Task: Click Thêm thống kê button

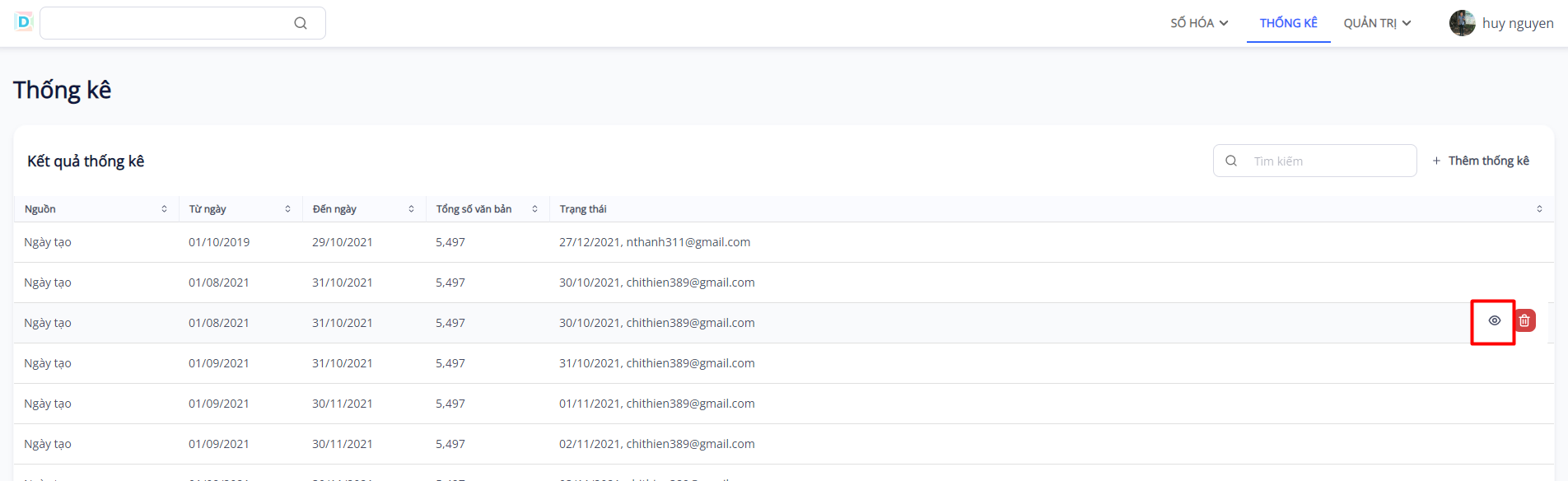Action: pyautogui.click(x=1481, y=161)
